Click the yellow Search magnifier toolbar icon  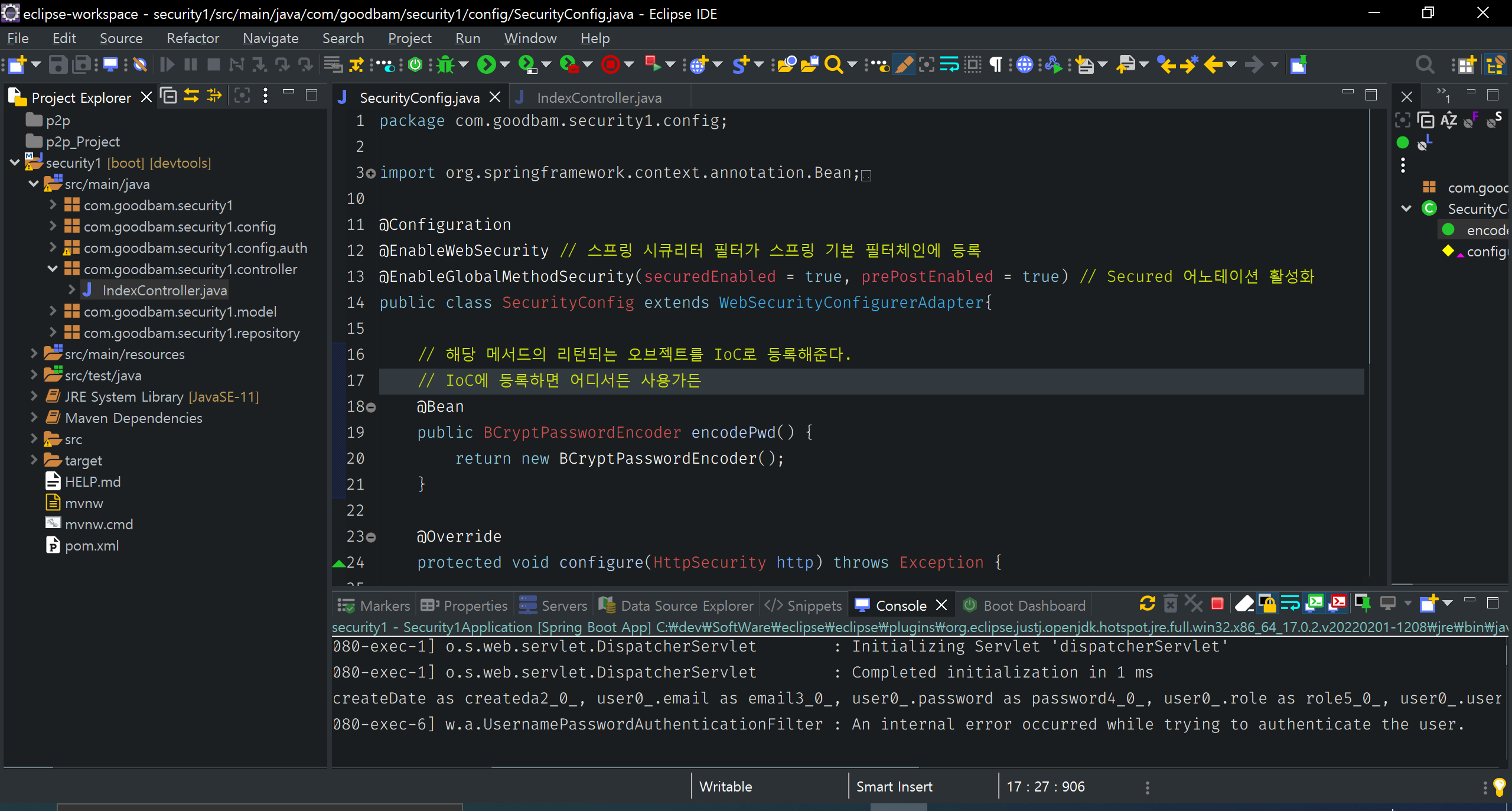click(833, 64)
